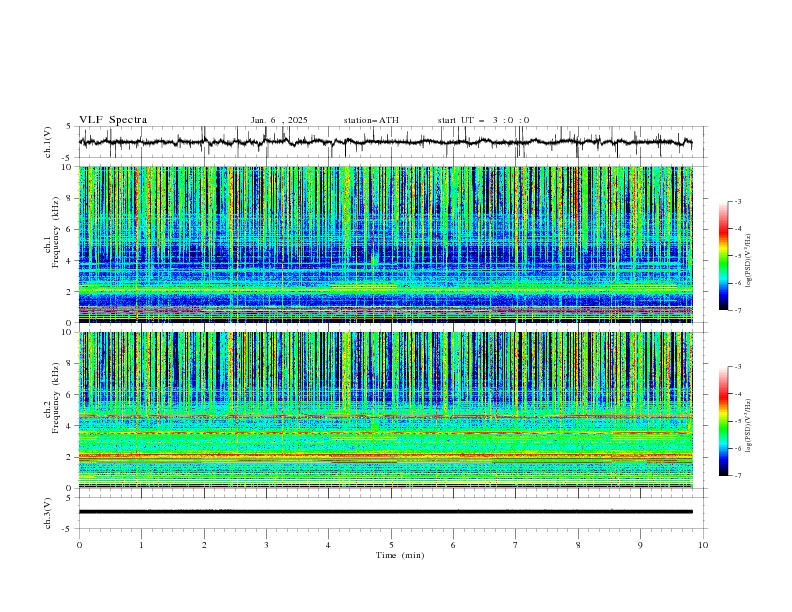
Task: Click time axis tick label "9"
Action: click(640, 545)
